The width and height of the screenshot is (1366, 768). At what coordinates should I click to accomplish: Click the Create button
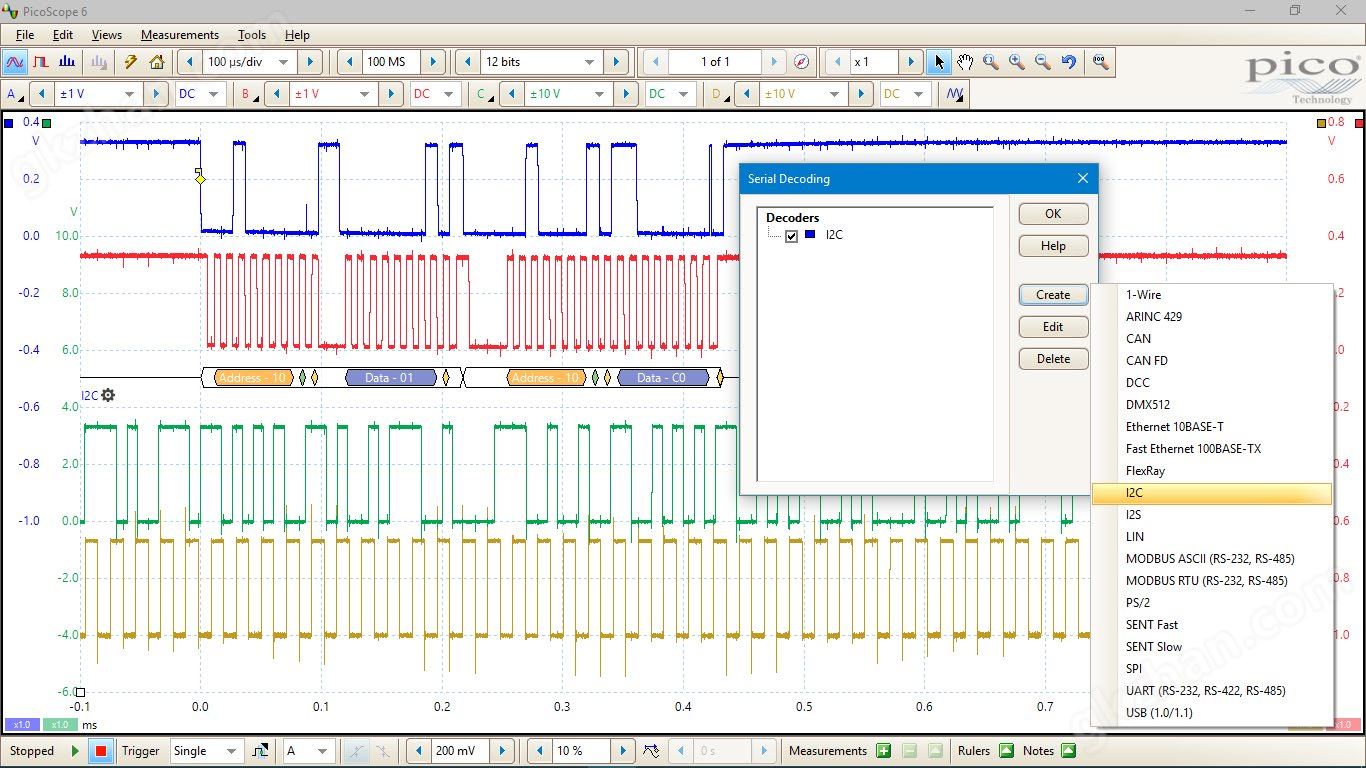[1053, 295]
